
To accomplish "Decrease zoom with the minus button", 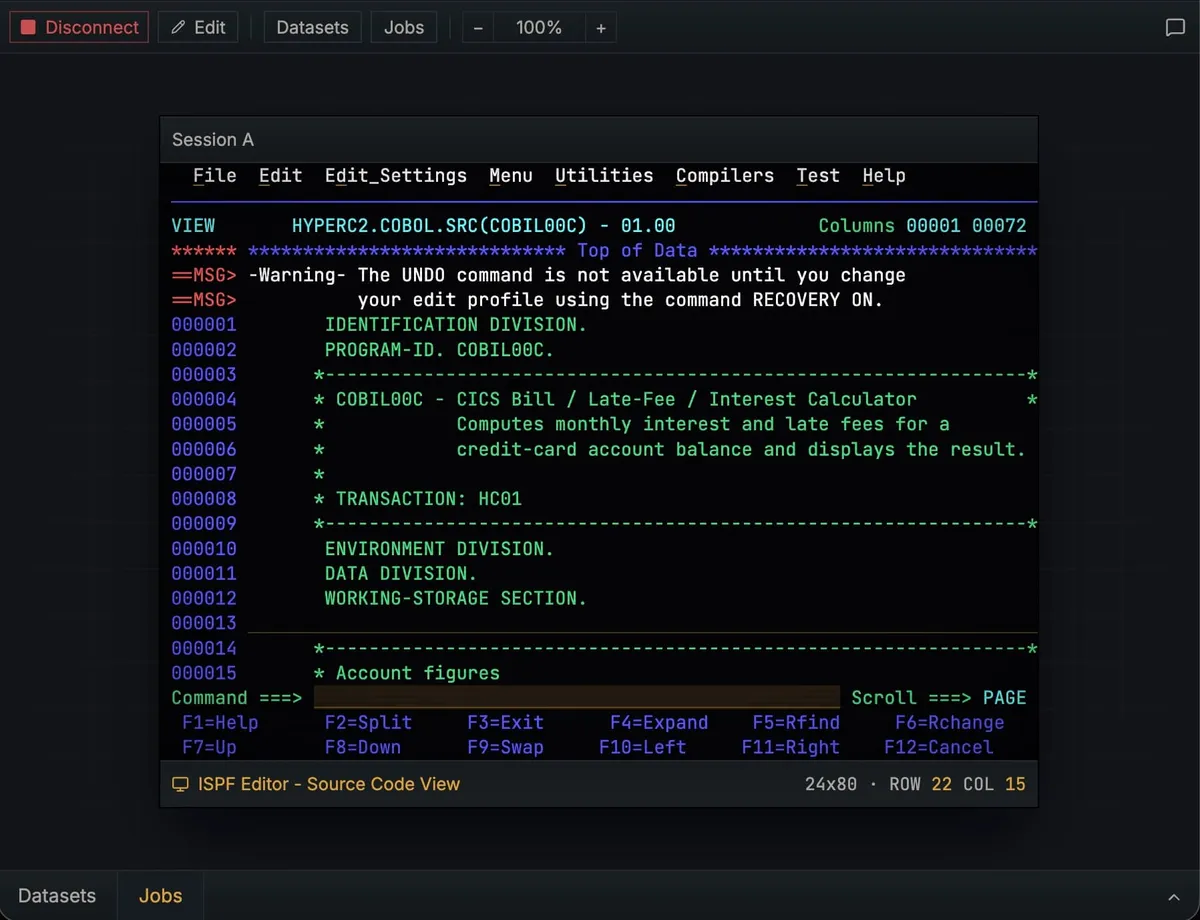I will 478,28.
